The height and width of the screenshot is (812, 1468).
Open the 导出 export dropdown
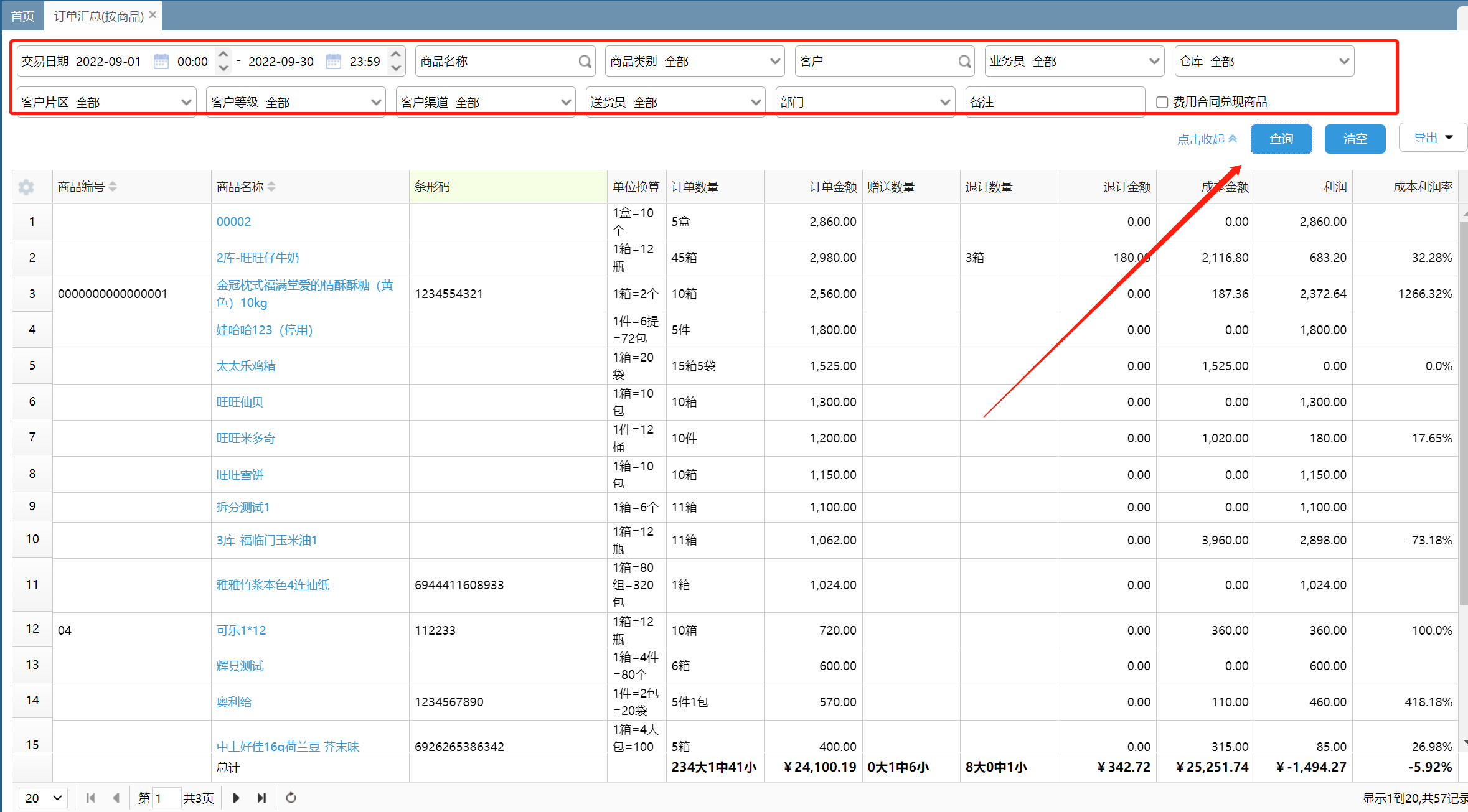[x=1433, y=138]
